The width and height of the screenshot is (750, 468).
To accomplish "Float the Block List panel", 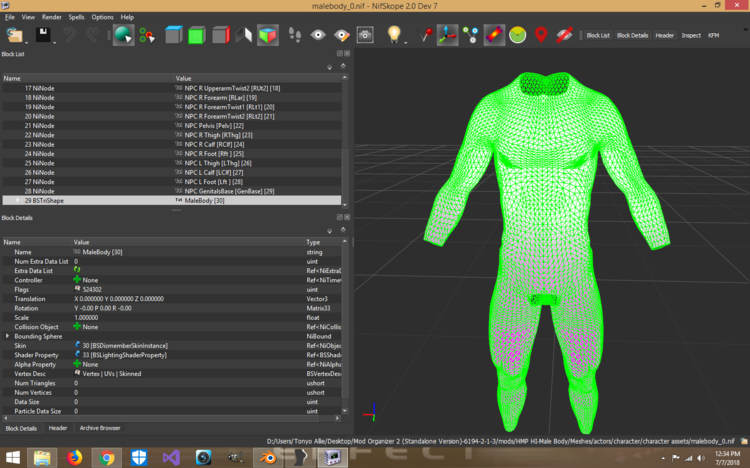I will click(x=340, y=54).
